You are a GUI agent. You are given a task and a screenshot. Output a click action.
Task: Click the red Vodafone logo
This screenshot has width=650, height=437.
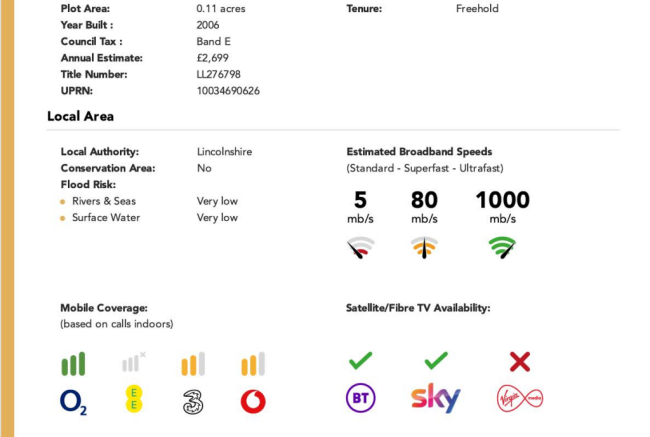click(253, 401)
